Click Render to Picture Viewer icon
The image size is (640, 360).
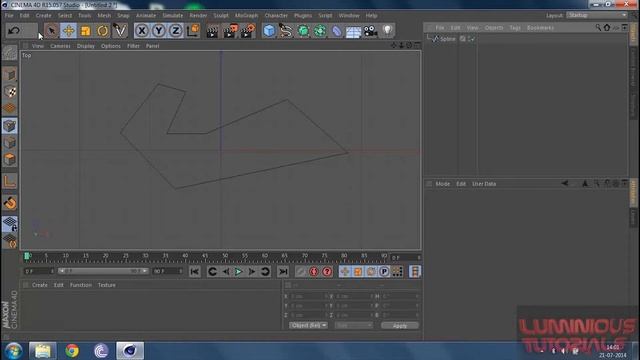pyautogui.click(x=230, y=31)
